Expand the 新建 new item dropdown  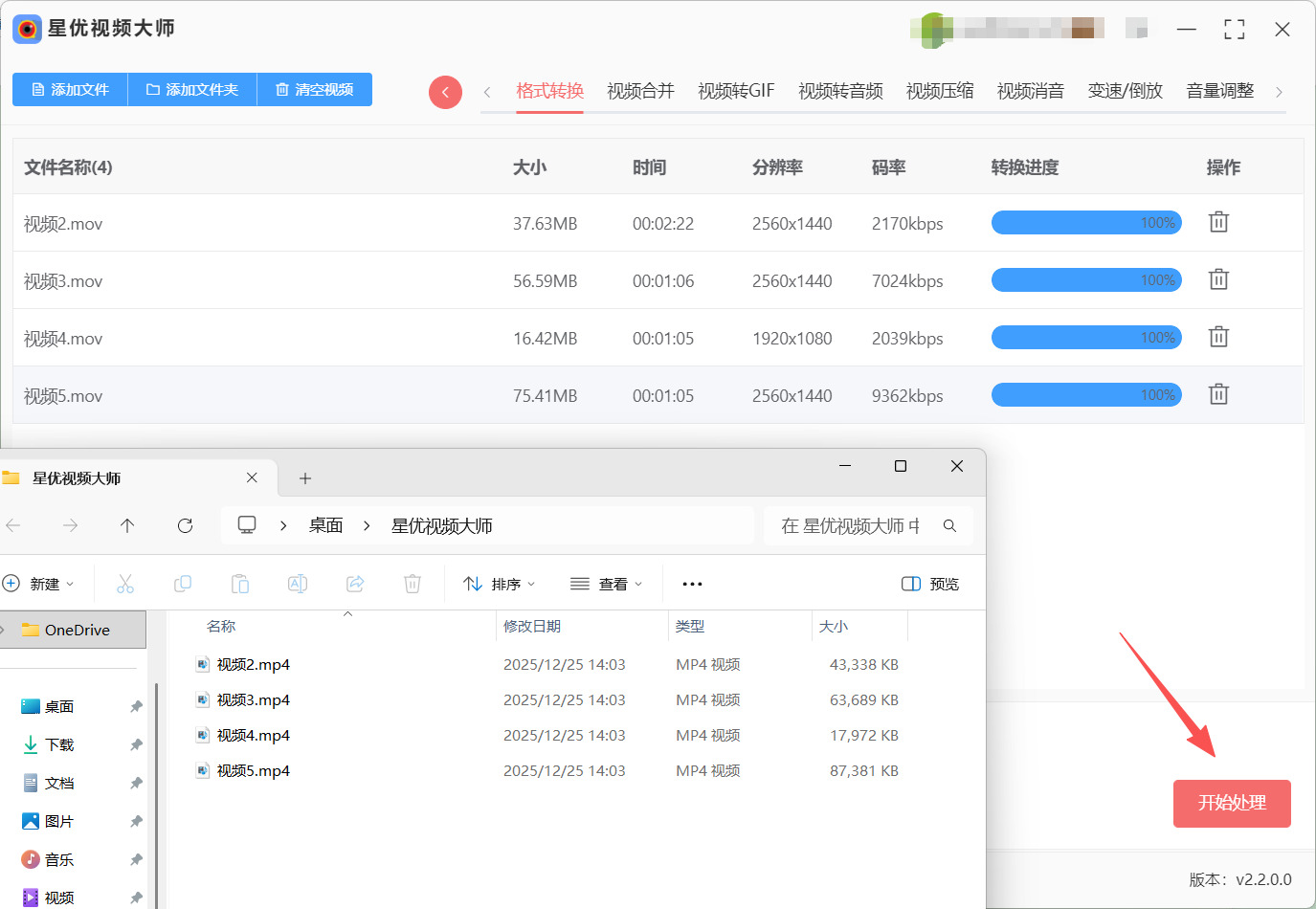[38, 584]
